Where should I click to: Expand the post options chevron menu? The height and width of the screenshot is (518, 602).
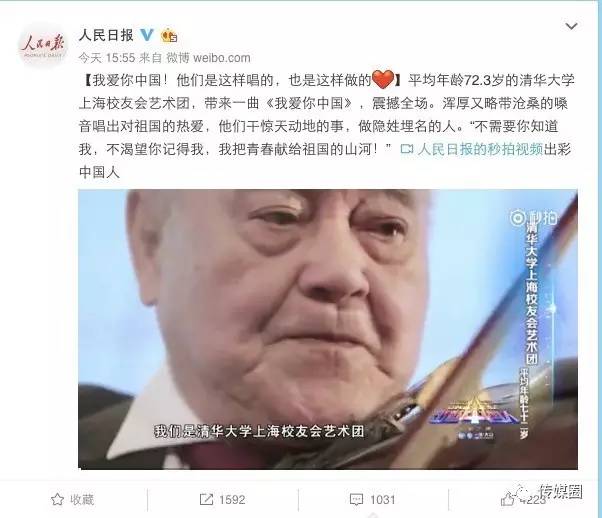pyautogui.click(x=571, y=26)
